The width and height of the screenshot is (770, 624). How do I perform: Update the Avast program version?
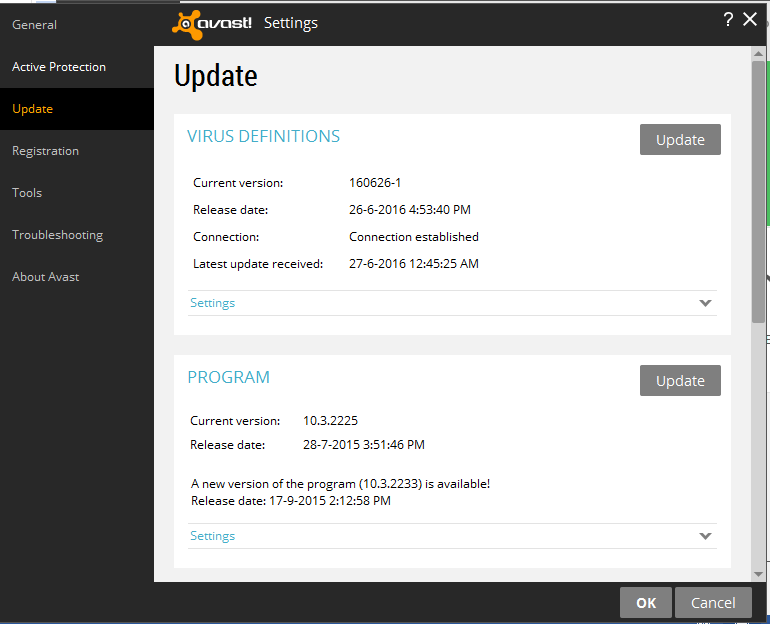click(680, 380)
